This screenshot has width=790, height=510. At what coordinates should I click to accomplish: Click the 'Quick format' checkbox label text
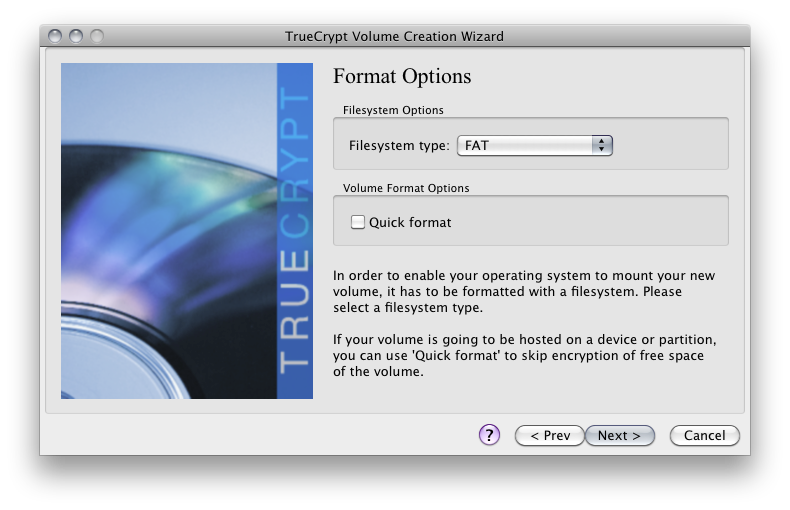point(410,222)
